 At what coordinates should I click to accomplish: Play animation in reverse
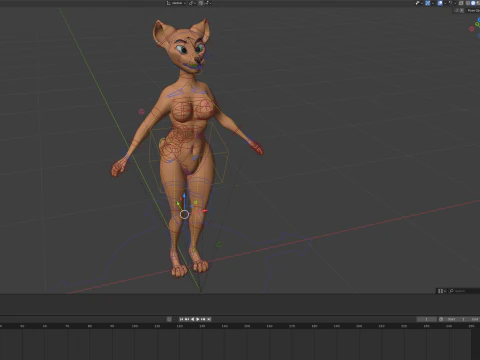(192, 319)
